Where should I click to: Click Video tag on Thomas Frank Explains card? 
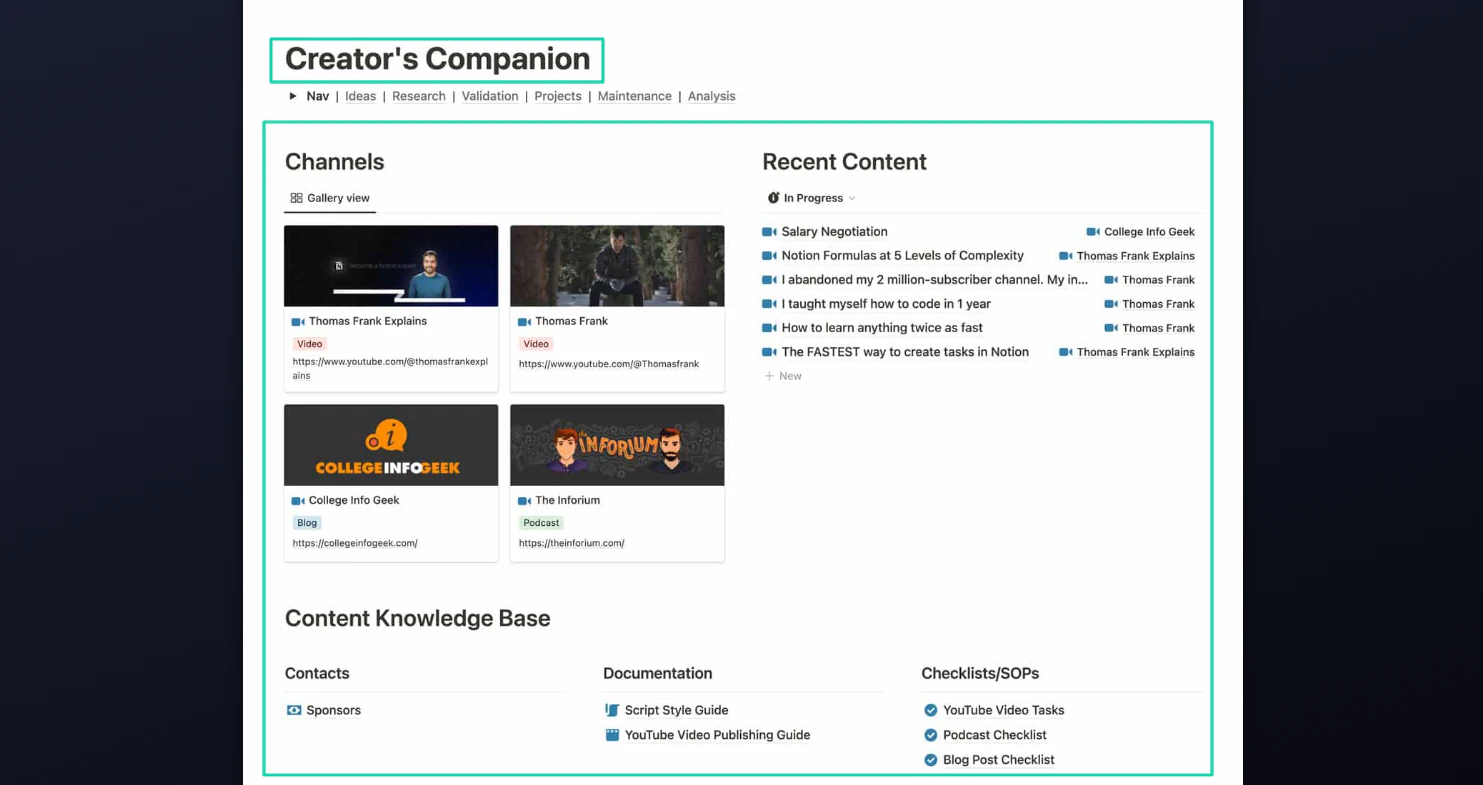(x=310, y=344)
